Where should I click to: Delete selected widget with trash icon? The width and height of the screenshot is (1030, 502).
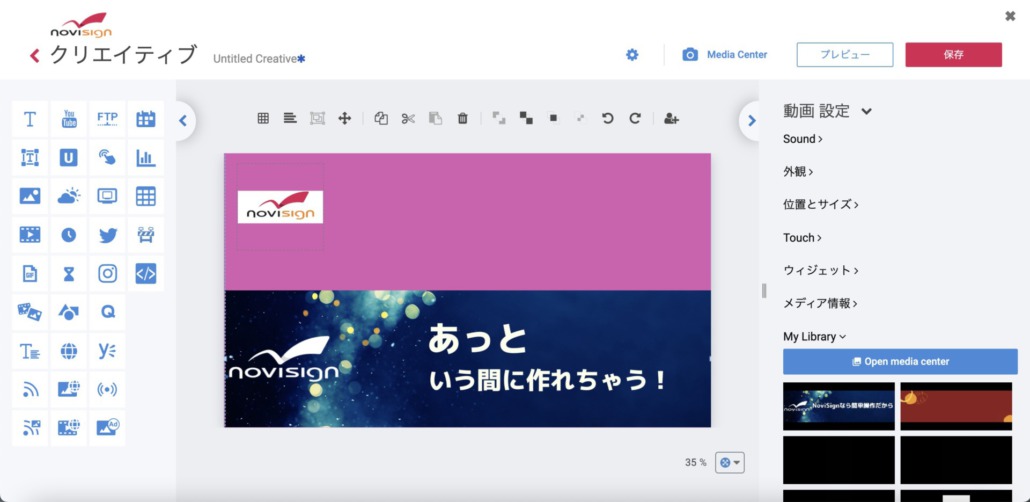coord(462,118)
